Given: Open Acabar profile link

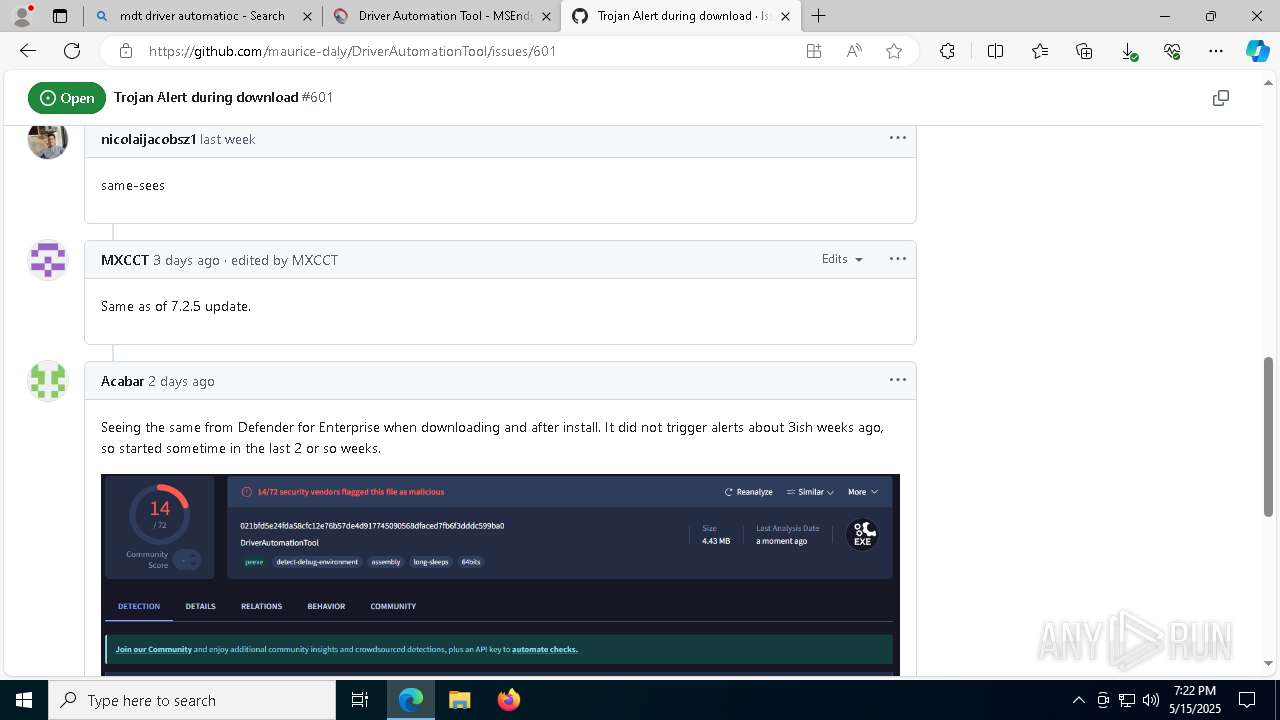Looking at the screenshot, I should [x=122, y=381].
